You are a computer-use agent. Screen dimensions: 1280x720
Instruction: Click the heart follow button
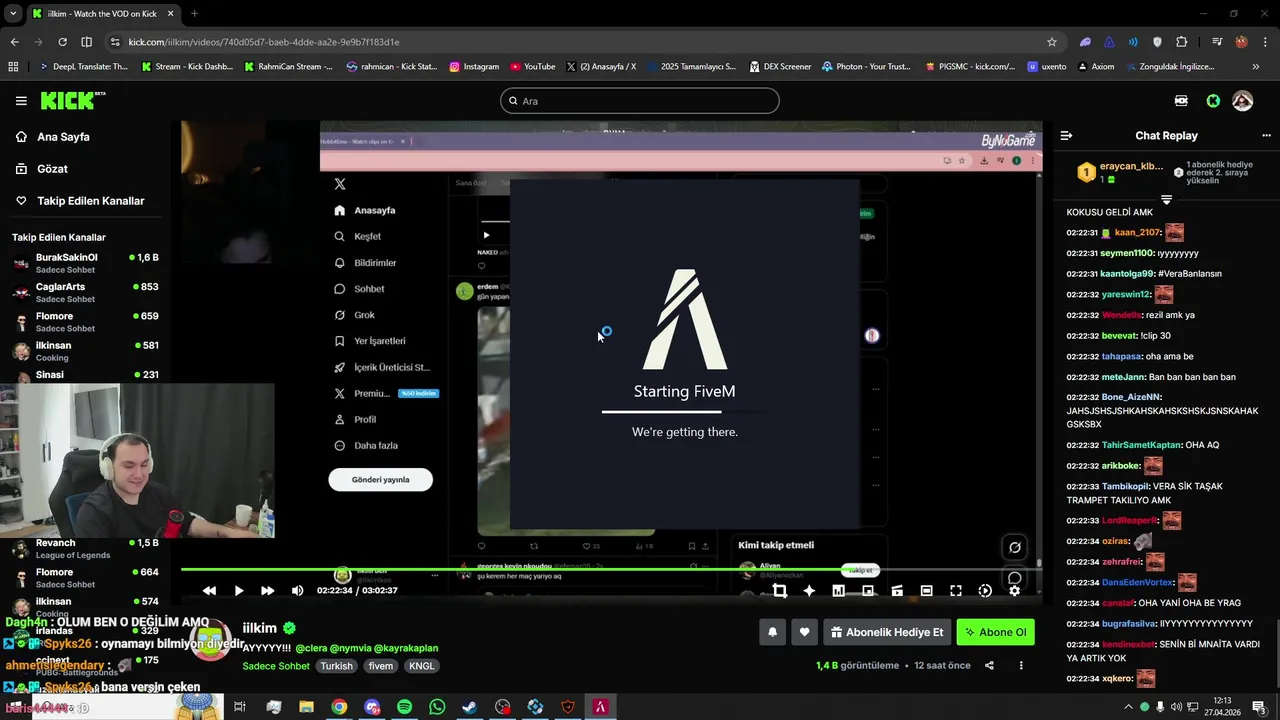(x=804, y=632)
